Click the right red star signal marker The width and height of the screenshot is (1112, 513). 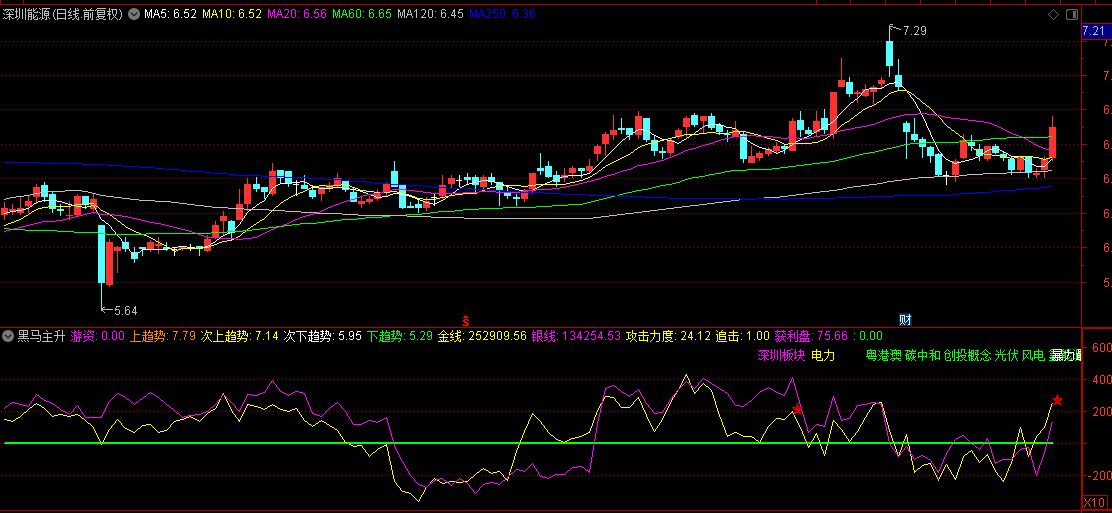coord(1058,400)
